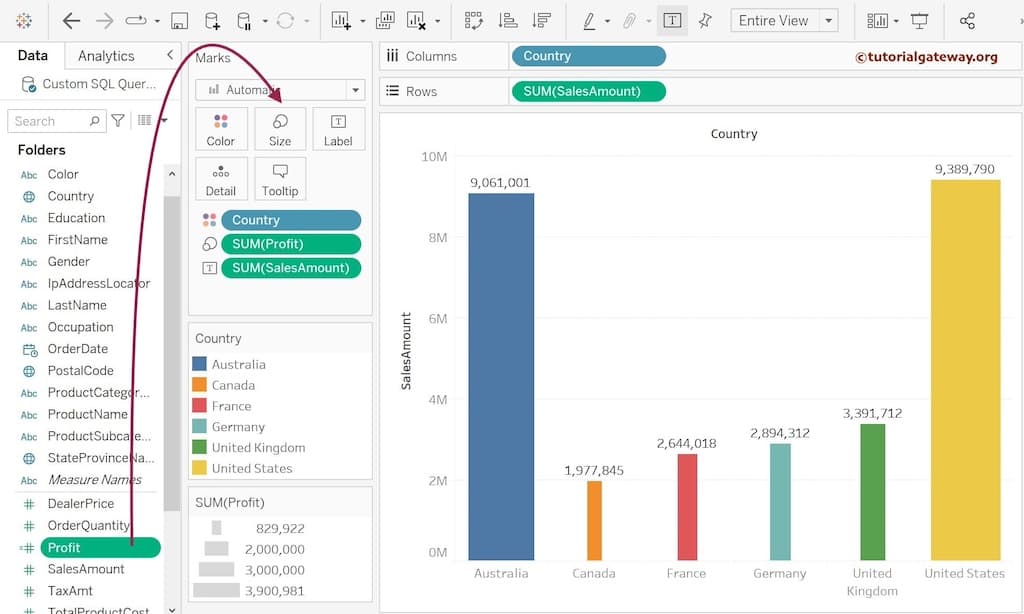
Task: Click the filter icon beside the search box
Action: (118, 119)
